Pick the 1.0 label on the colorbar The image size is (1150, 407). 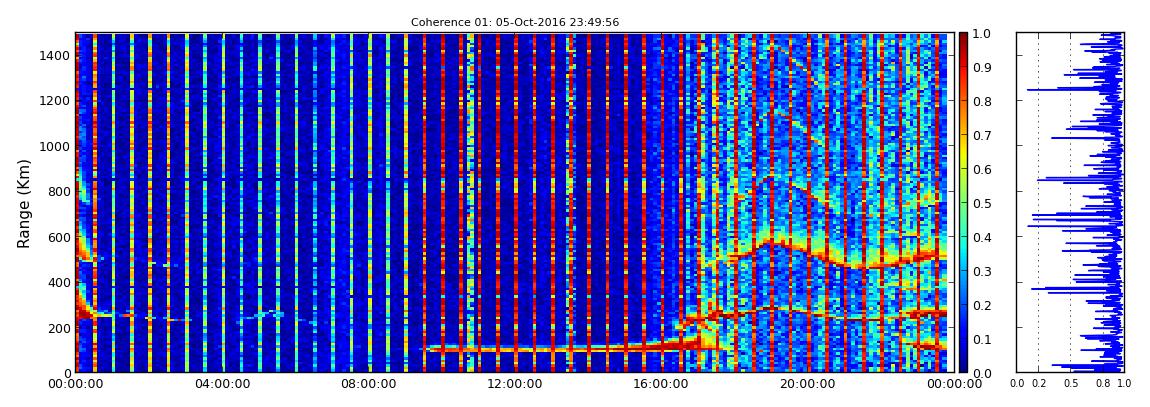982,34
